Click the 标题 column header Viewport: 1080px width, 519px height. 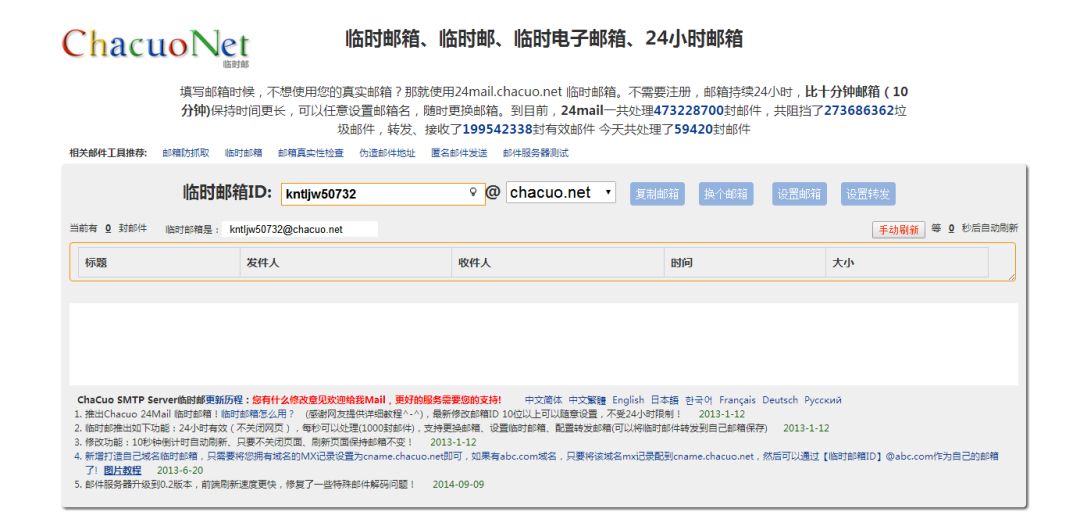click(159, 263)
